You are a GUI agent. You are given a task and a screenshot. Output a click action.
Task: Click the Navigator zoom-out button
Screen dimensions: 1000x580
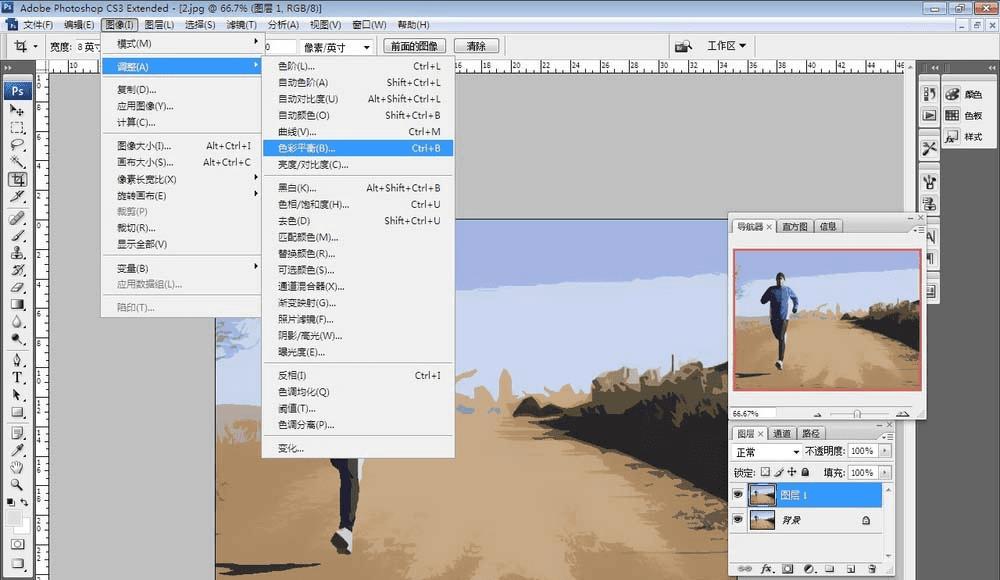[818, 415]
